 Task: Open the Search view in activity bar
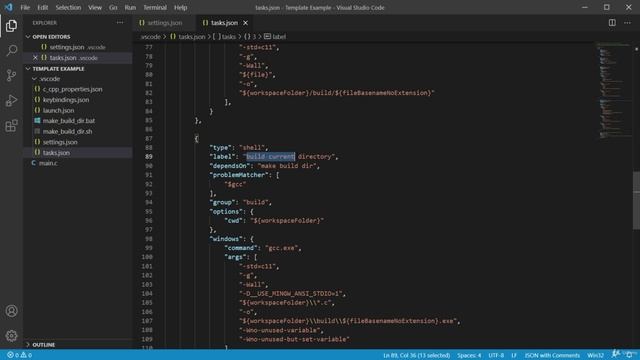coord(11,51)
